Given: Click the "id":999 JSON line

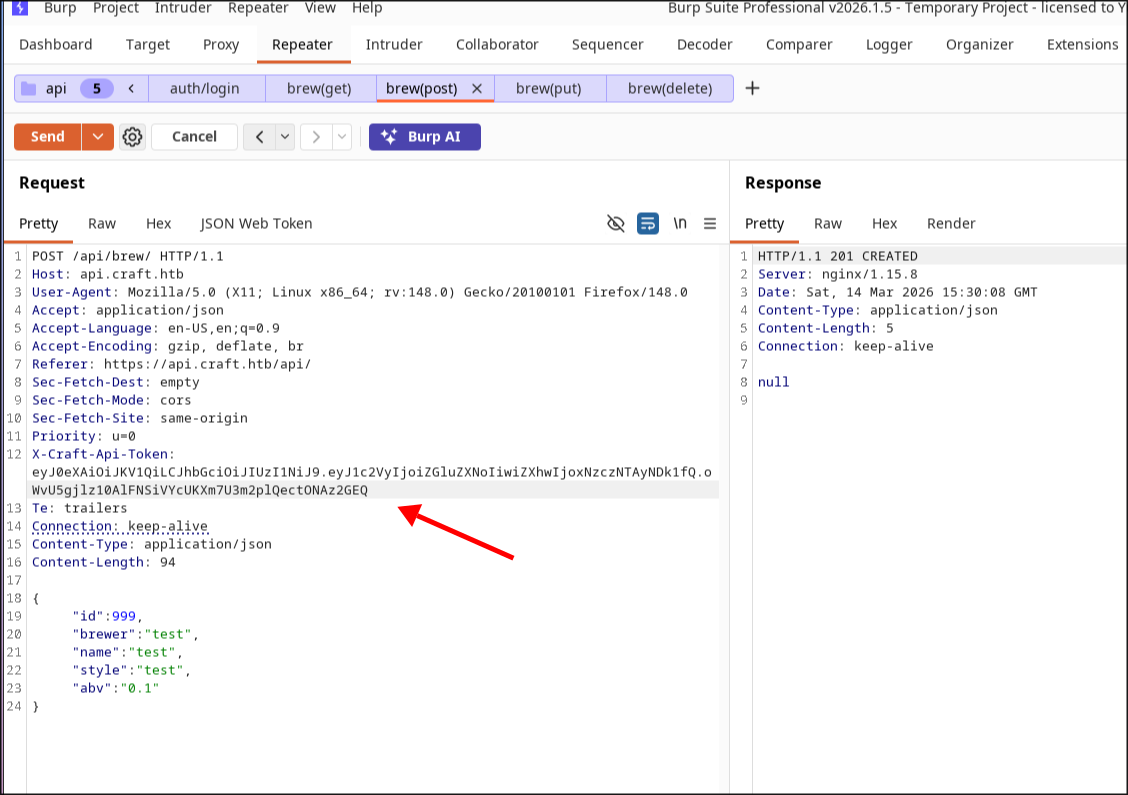Looking at the screenshot, I should 107,616.
